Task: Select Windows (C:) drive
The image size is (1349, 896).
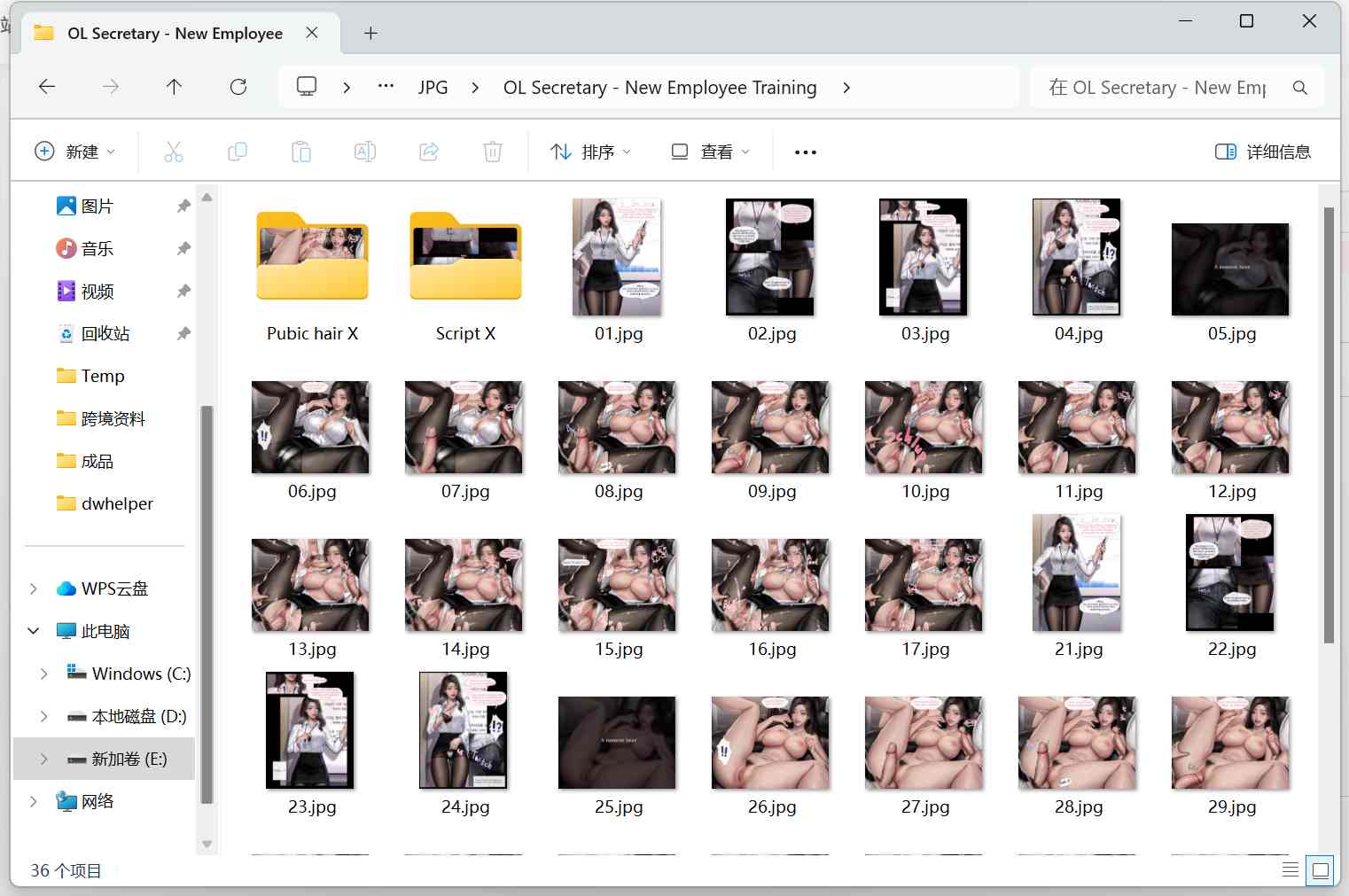Action: pos(141,674)
